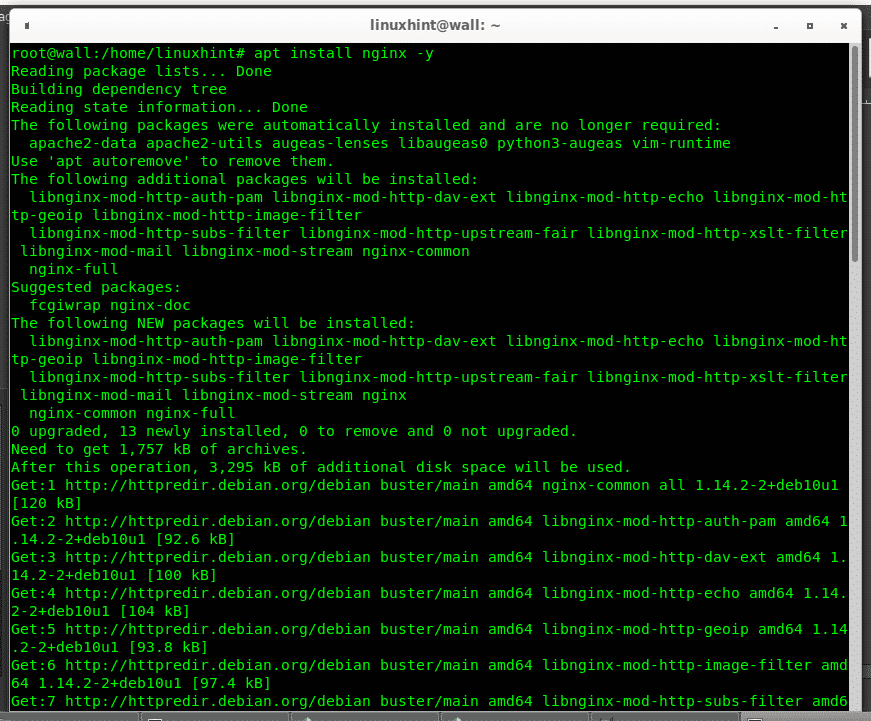Click 'Need to get 1,757 kB of archives.'

click(x=159, y=449)
